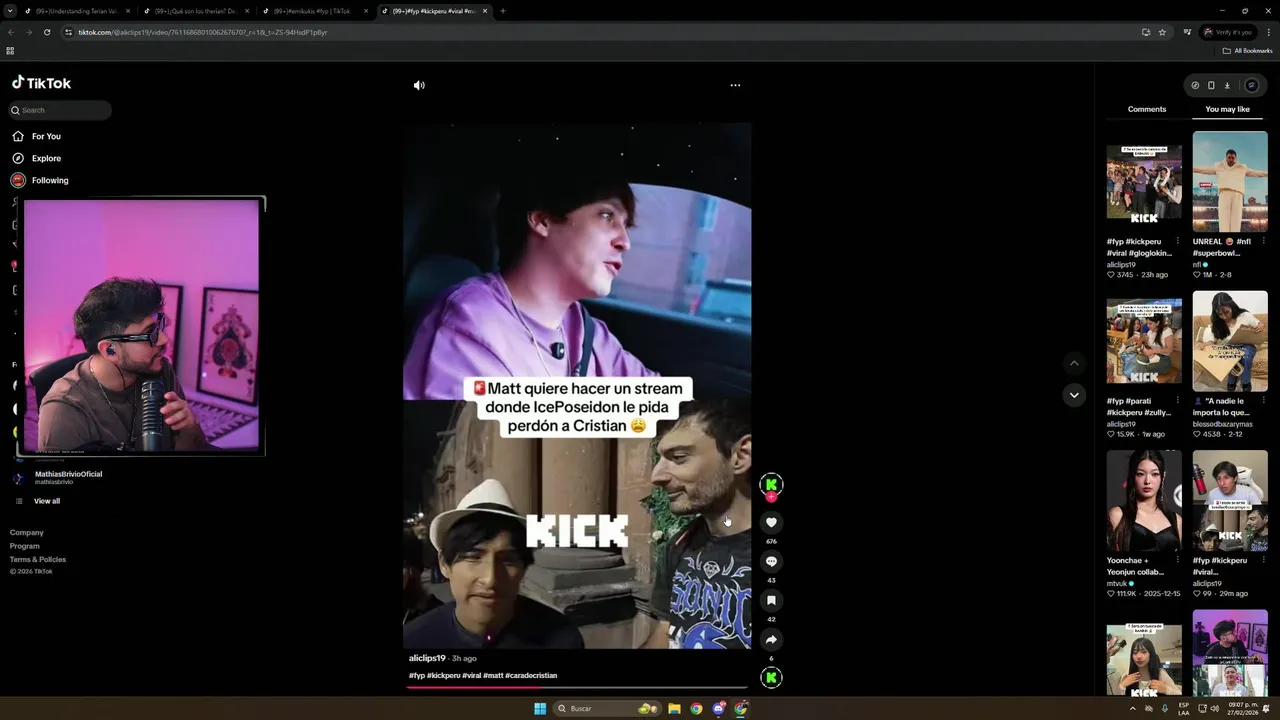Mute the video with the speaker icon
Screen dimensions: 1280x720
coord(419,85)
